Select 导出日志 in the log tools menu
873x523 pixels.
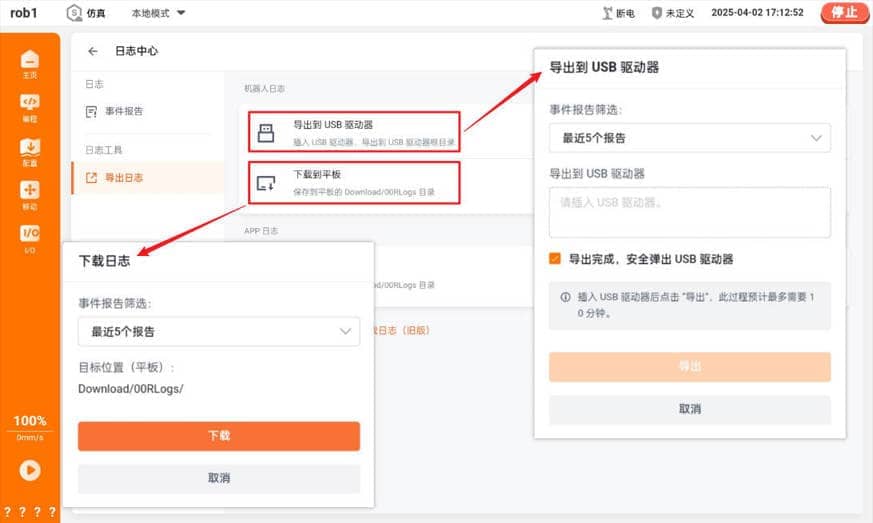124,178
